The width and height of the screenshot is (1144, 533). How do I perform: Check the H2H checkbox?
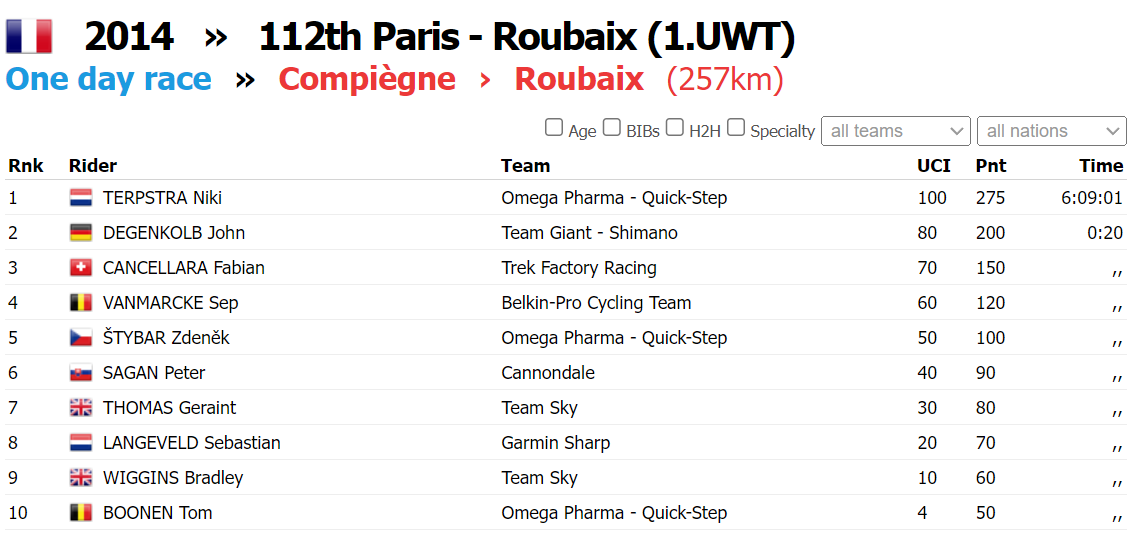pyautogui.click(x=675, y=127)
